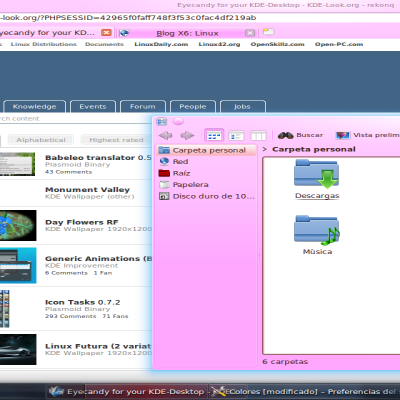The height and width of the screenshot is (400, 400).
Task: Click Linux Futura car thumbnail
Action: [x=18, y=349]
